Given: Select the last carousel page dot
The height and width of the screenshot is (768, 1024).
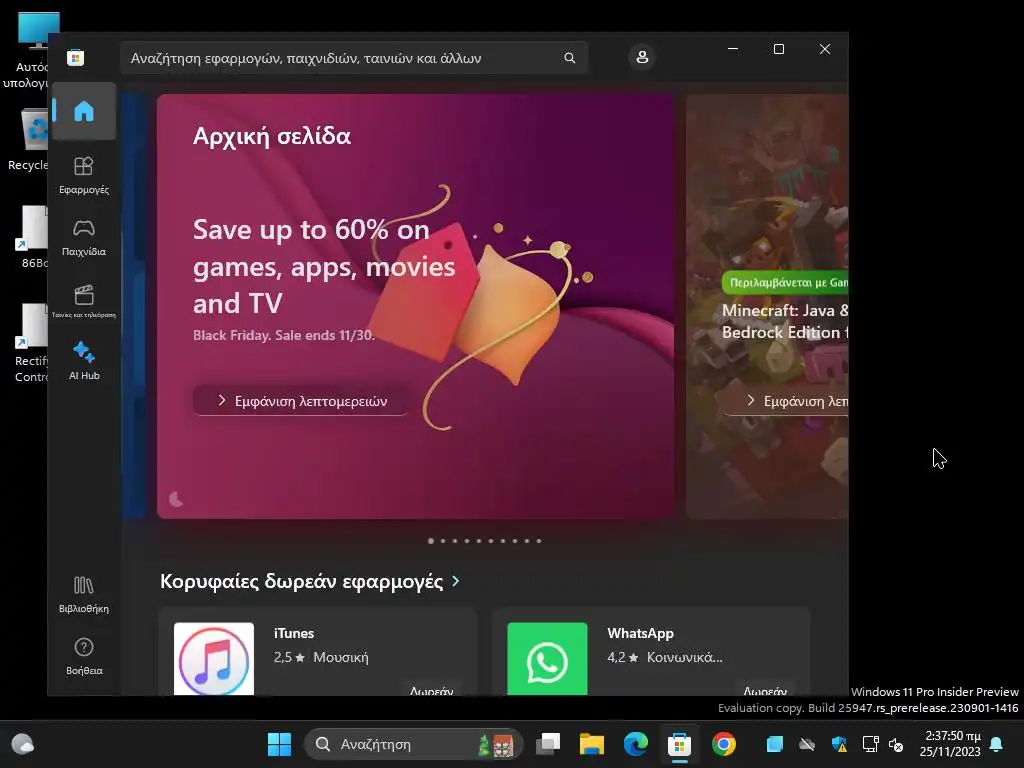Looking at the screenshot, I should (x=539, y=541).
